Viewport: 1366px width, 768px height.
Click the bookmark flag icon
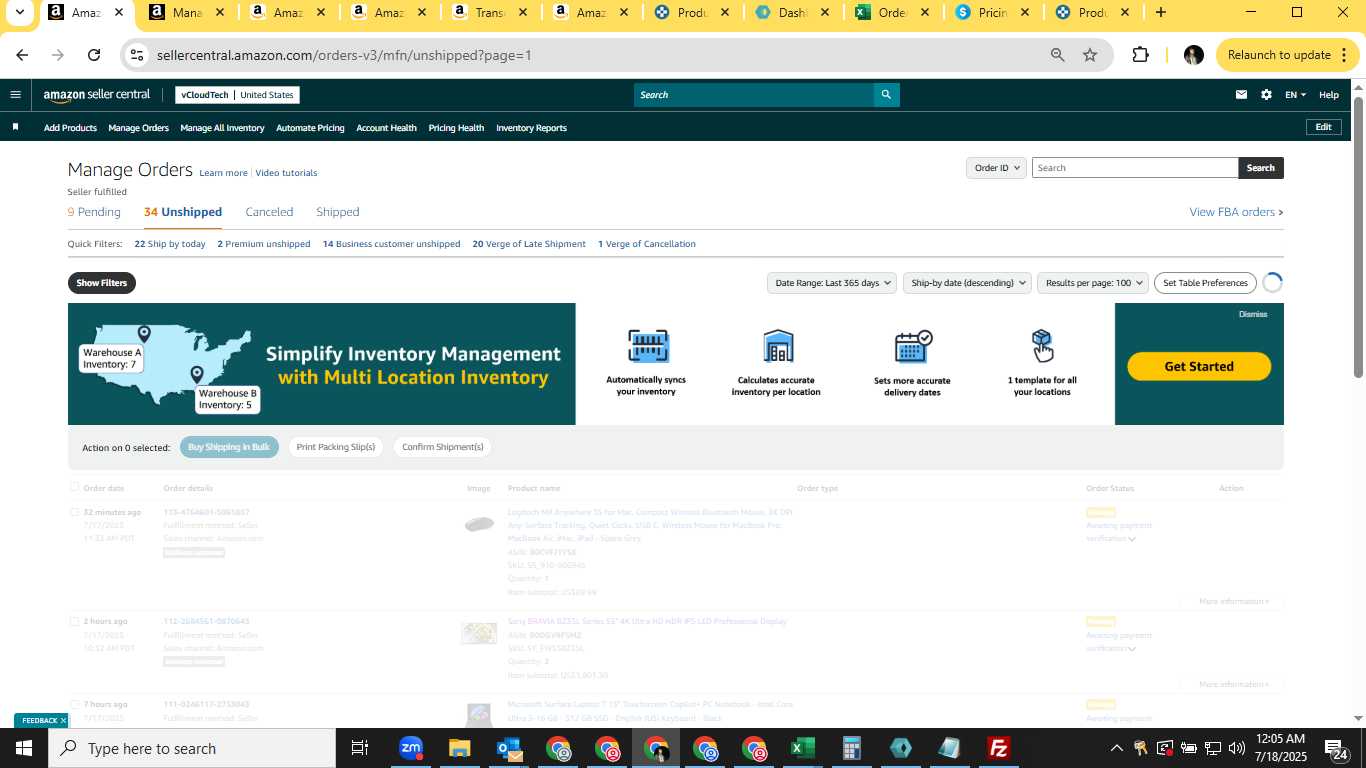click(15, 127)
